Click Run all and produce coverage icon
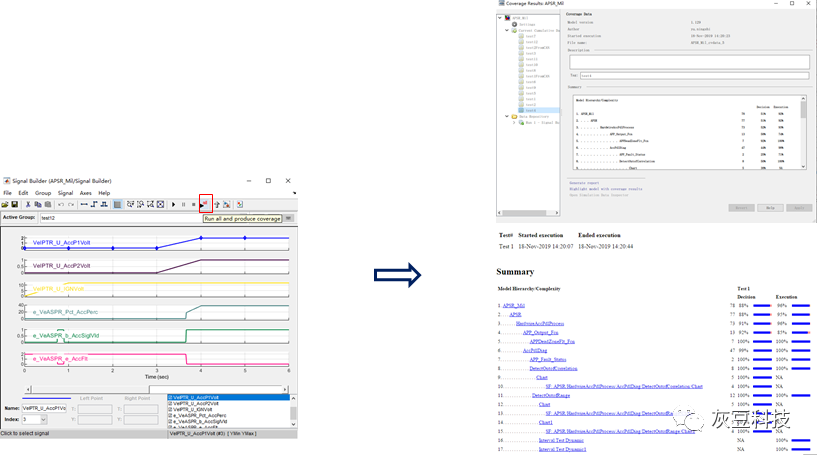 (205, 204)
